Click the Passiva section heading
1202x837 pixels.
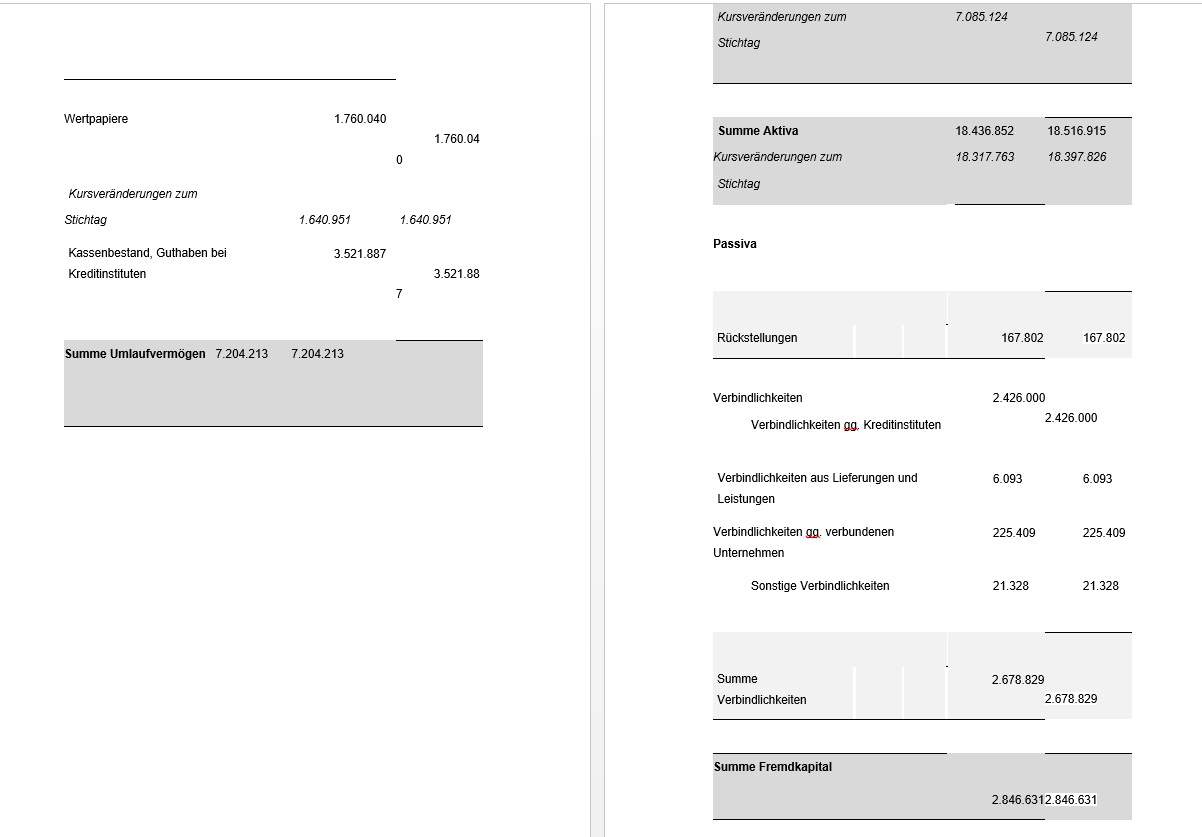735,244
